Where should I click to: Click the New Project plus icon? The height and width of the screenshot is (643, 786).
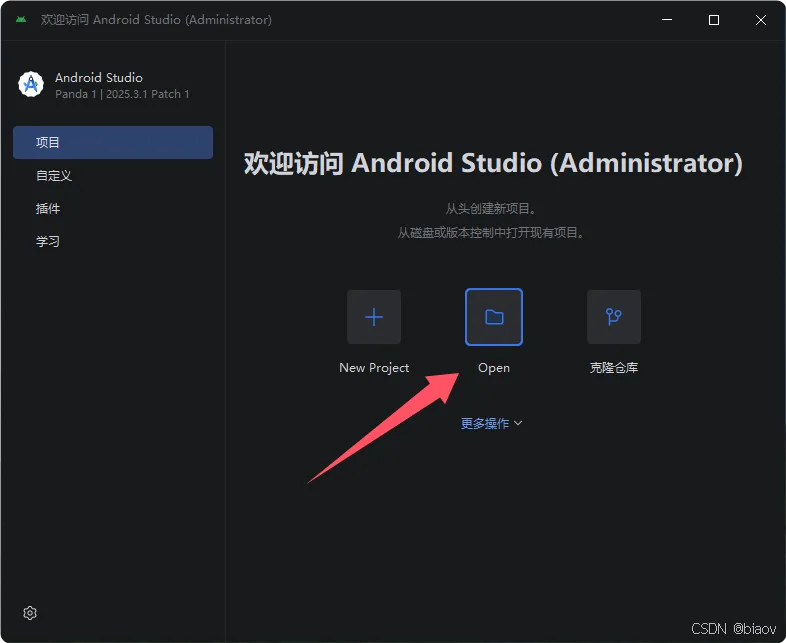pyautogui.click(x=374, y=317)
